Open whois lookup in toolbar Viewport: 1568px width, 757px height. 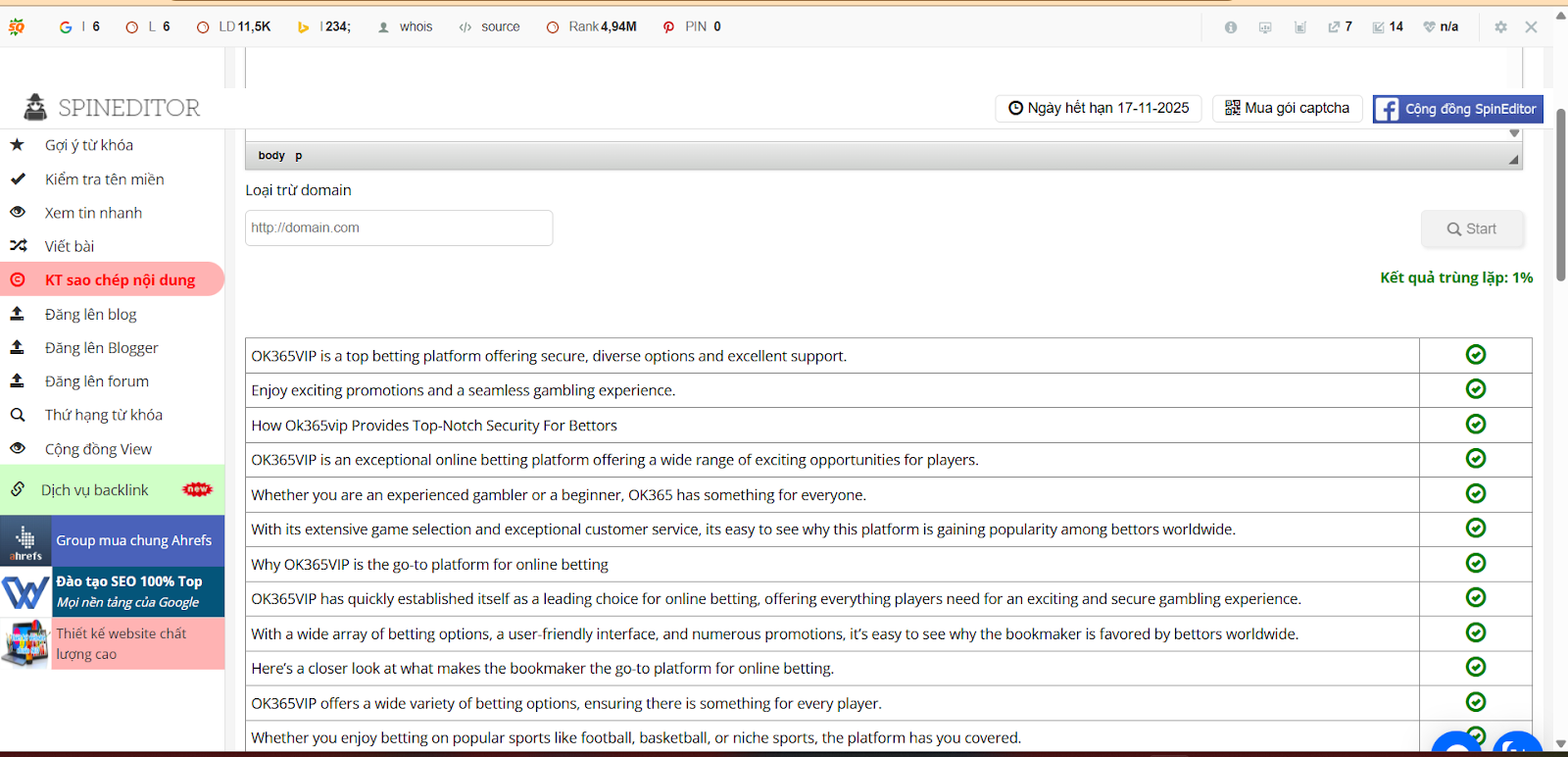406,26
